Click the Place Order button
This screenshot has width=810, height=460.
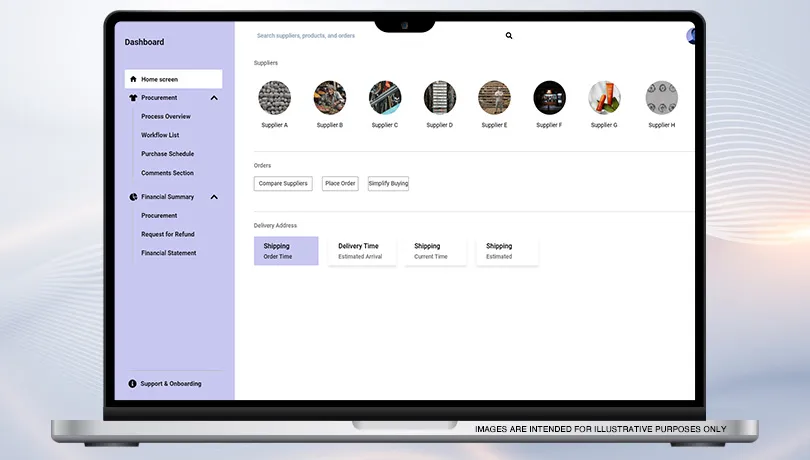click(x=340, y=184)
